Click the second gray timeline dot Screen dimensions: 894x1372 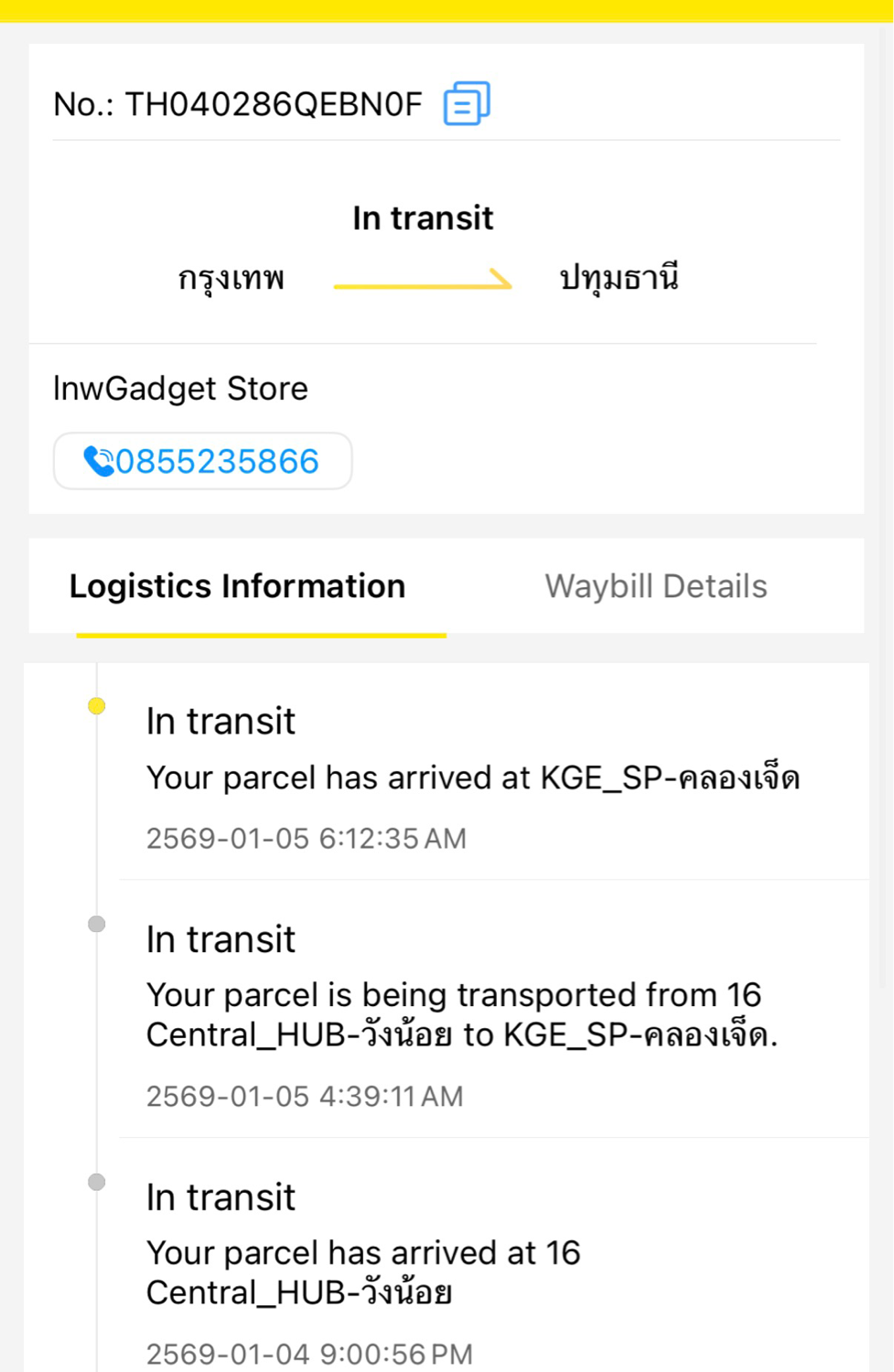coord(97,924)
